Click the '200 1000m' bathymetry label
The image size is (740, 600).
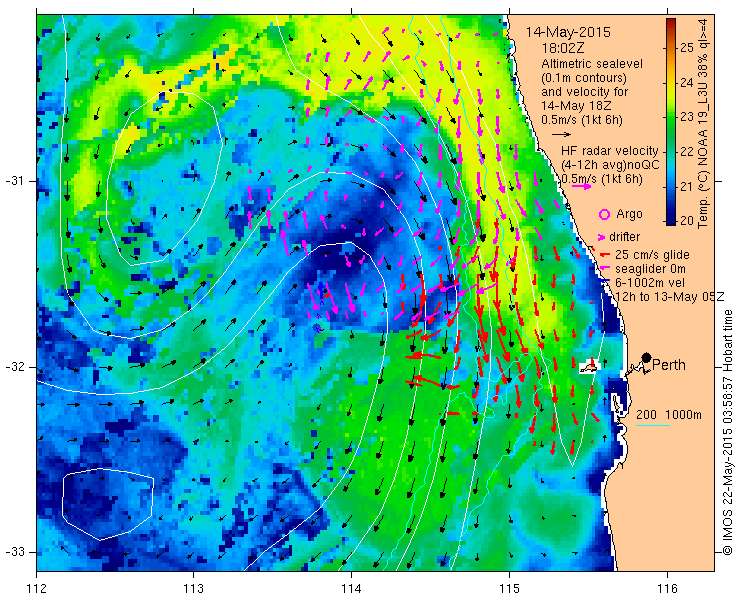669,414
